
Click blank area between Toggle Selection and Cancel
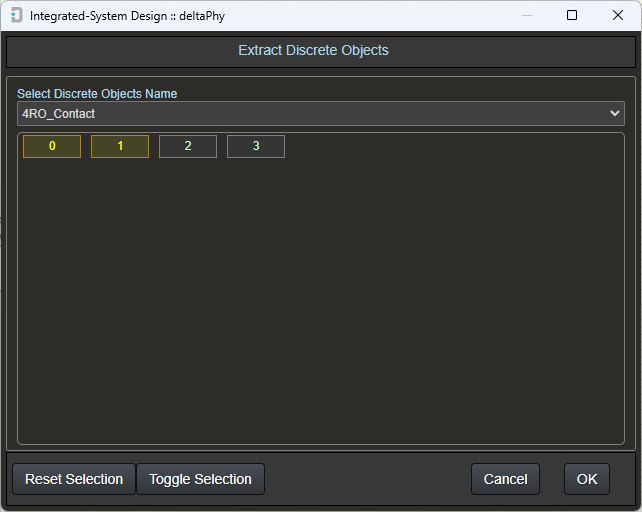click(x=368, y=479)
